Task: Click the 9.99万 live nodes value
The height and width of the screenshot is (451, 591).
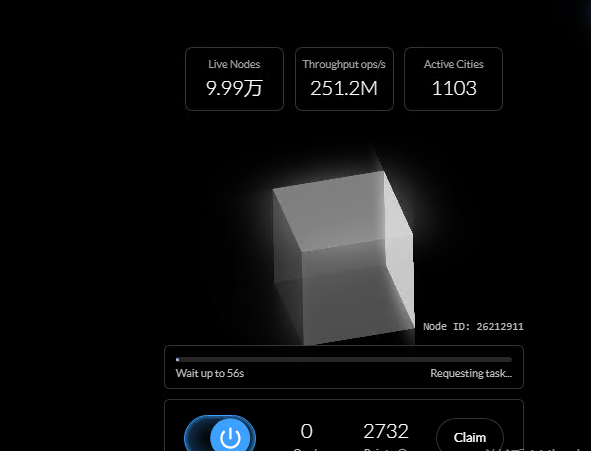Action: click(234, 88)
